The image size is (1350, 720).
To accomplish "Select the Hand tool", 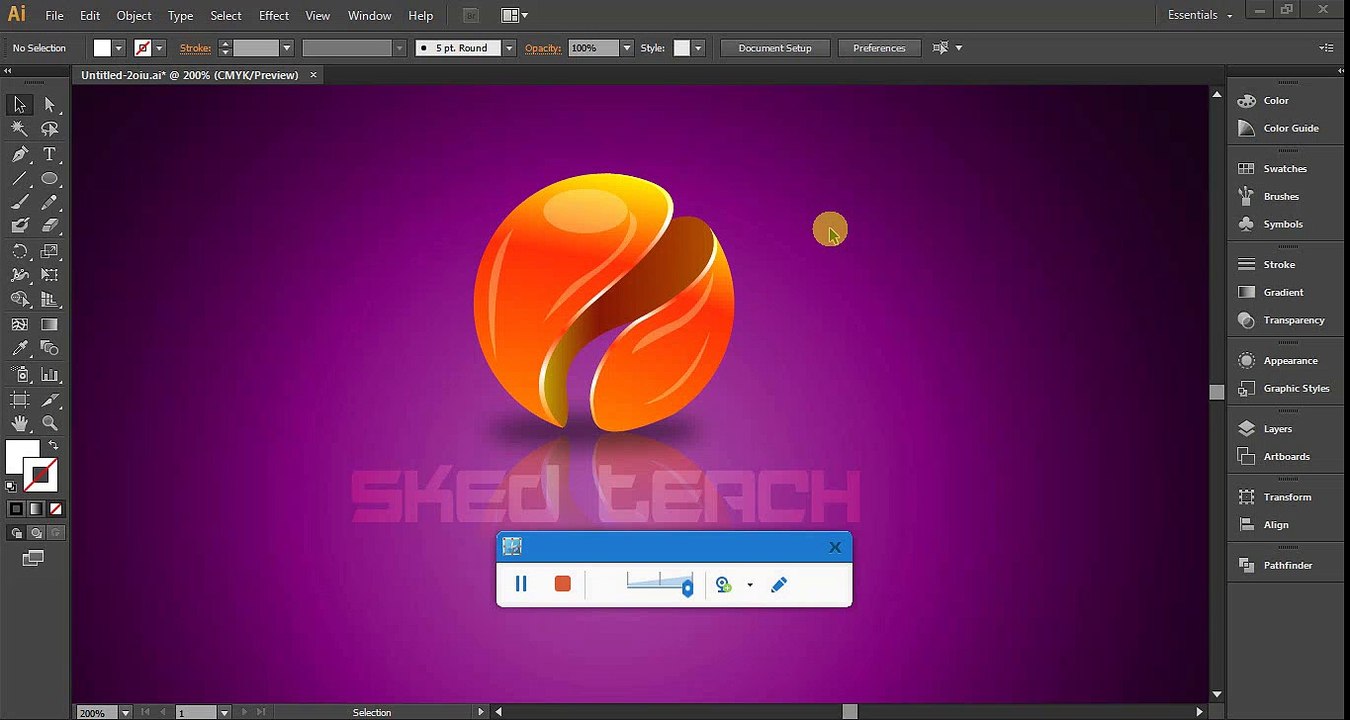I will coord(19,423).
